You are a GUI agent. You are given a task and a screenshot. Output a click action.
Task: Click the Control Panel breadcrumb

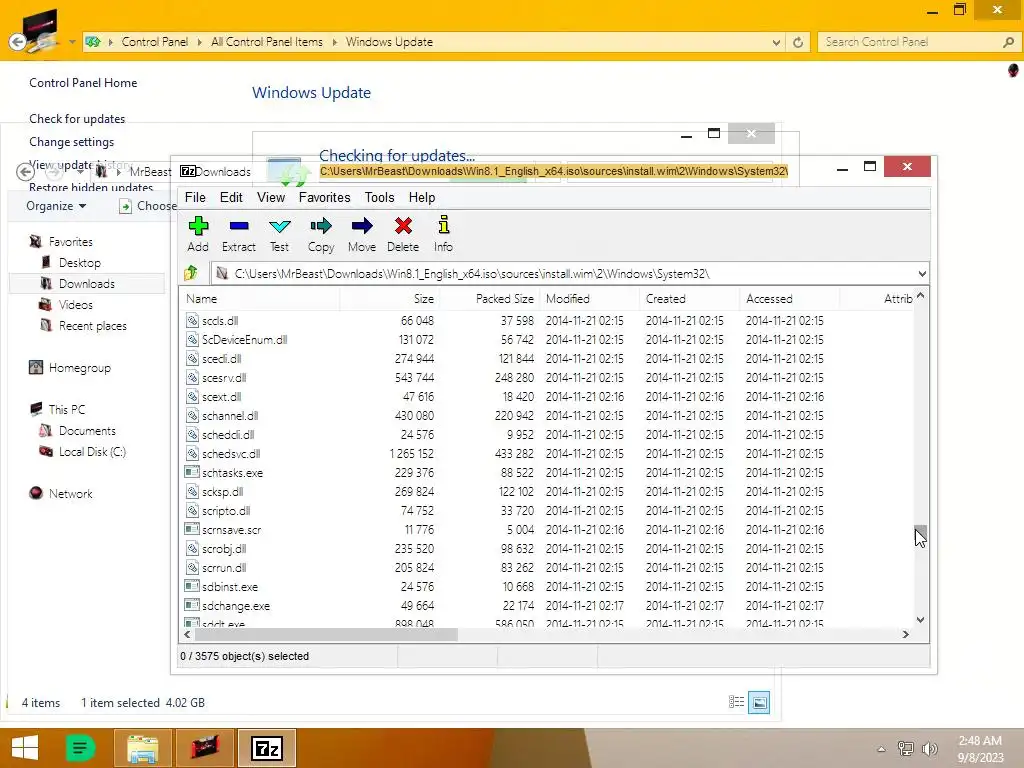tap(154, 42)
